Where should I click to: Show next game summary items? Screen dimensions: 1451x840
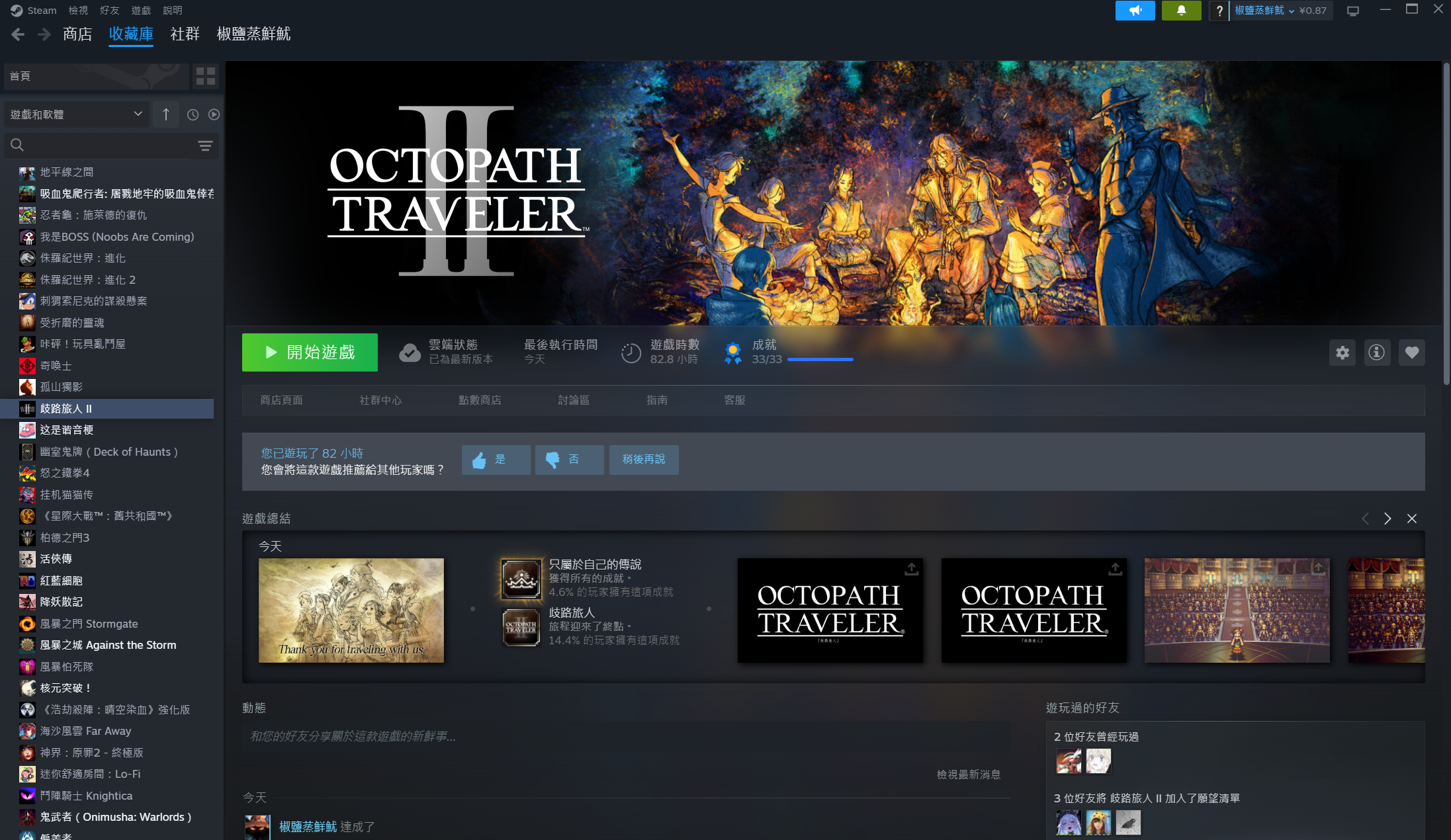[1387, 519]
